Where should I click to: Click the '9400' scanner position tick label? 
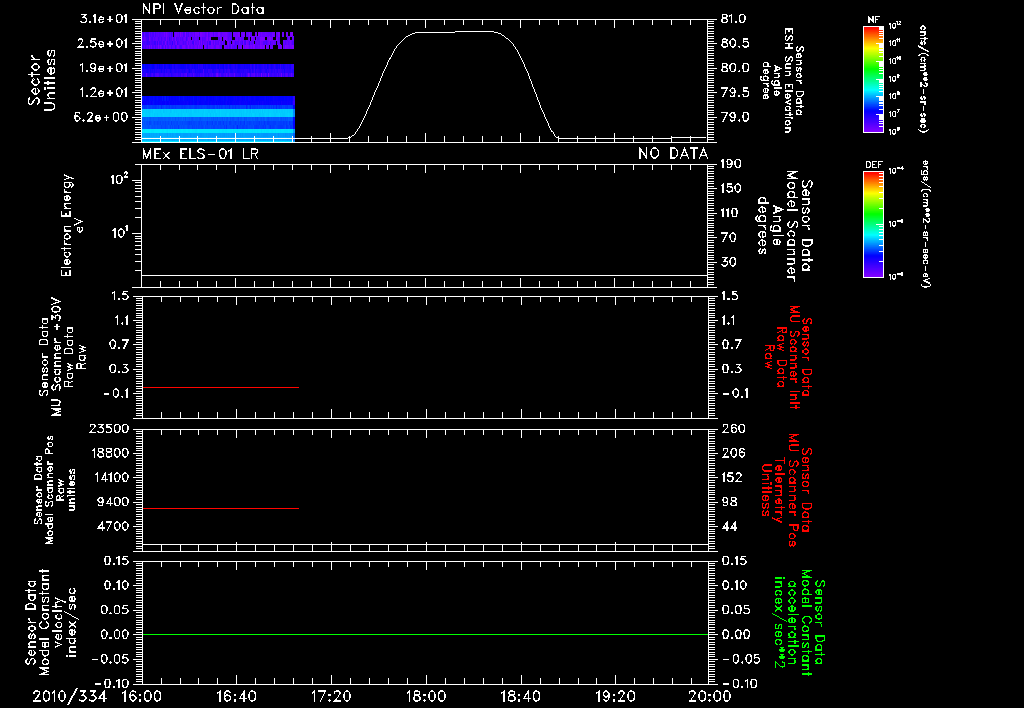click(112, 502)
